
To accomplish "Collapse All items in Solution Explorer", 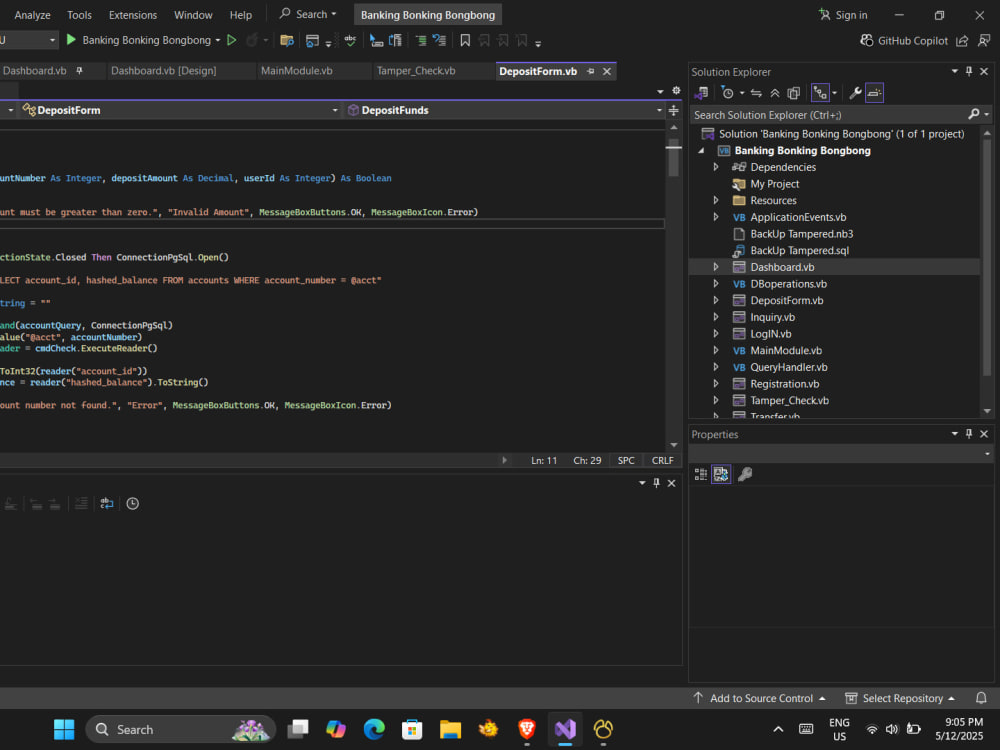I will [775, 93].
